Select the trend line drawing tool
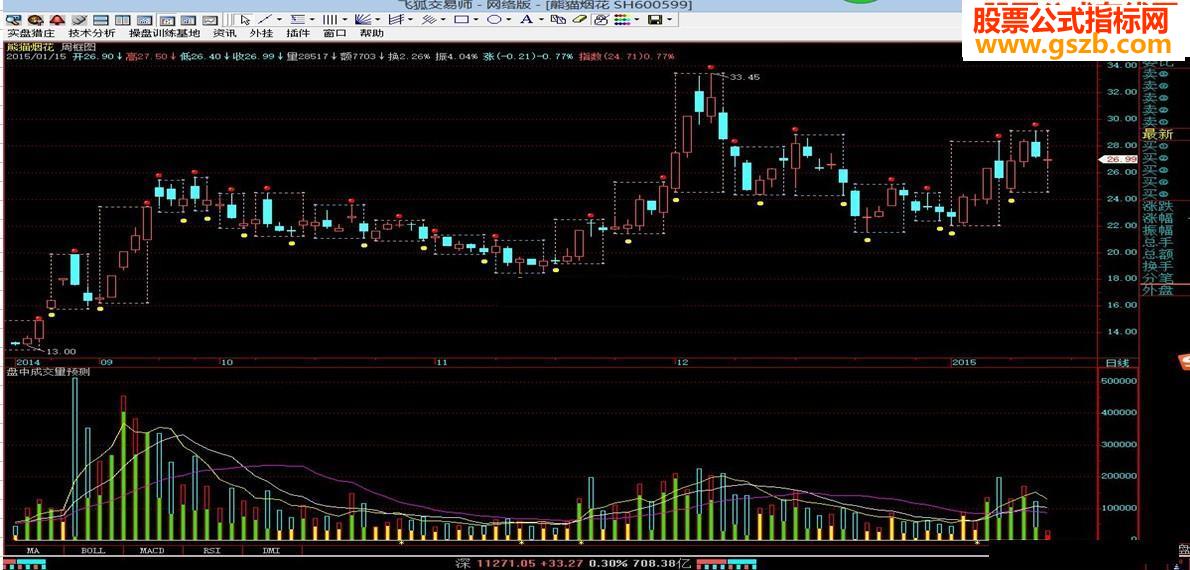The image size is (1190, 570). 265,20
